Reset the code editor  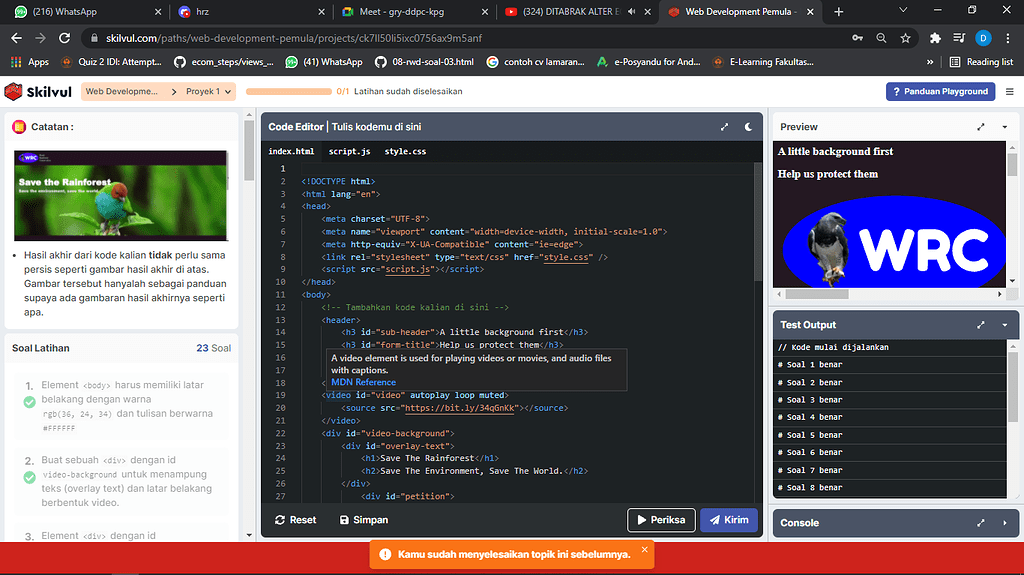tap(296, 520)
